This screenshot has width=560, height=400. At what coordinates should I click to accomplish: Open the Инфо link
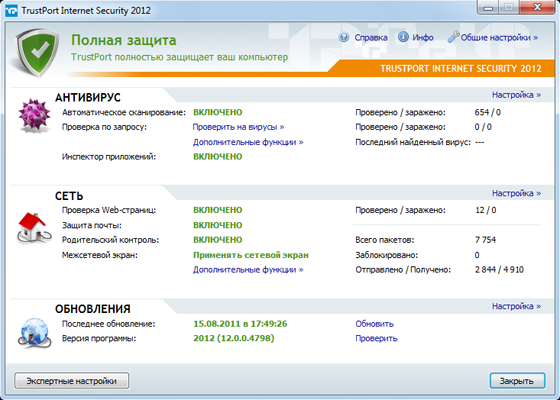coord(423,38)
